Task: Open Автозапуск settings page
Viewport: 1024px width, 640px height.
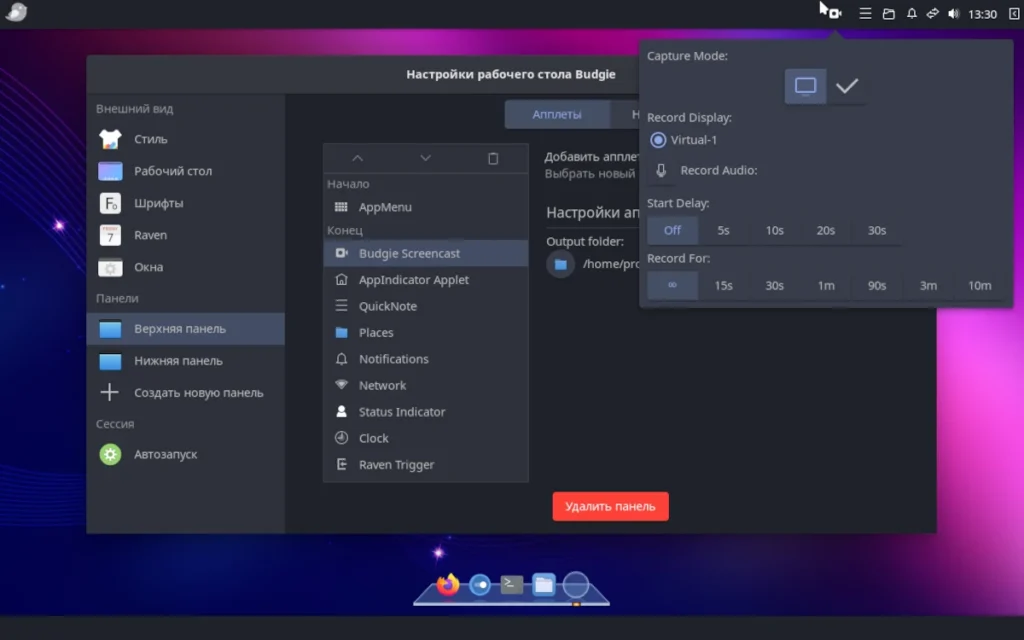Action: coord(185,455)
